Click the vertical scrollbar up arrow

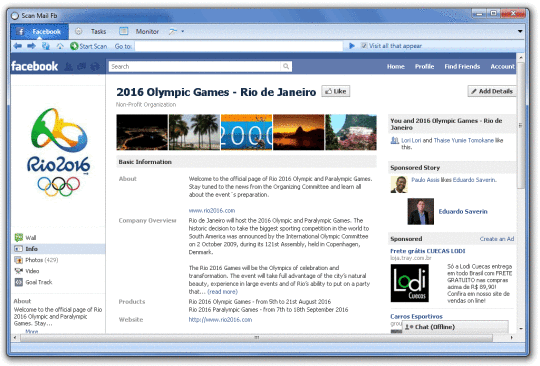click(521, 57)
